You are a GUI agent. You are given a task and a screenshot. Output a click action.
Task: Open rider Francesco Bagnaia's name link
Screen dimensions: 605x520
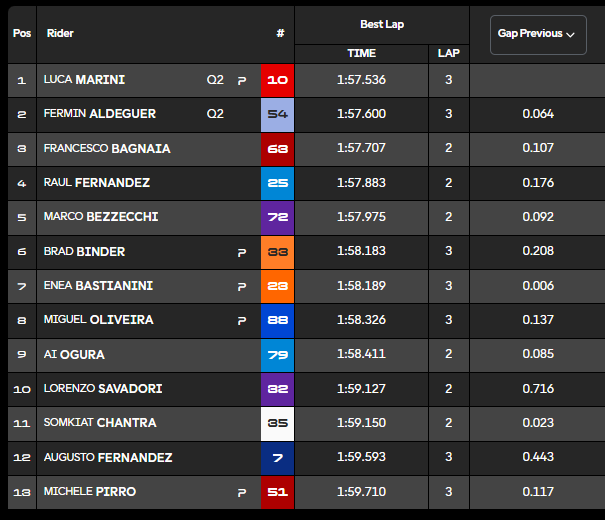point(107,148)
